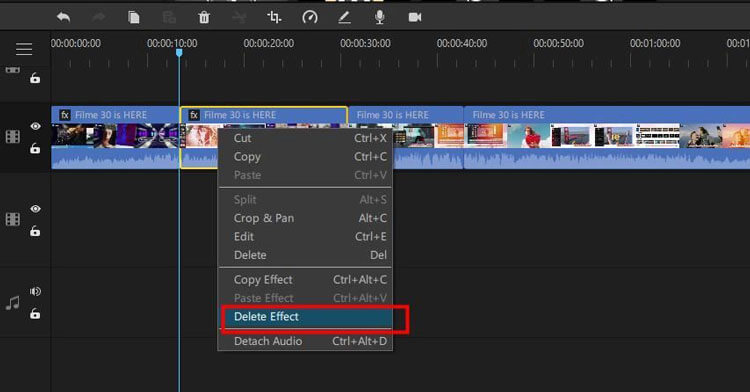Click the Undo arrow in the toolbar
Image resolution: width=750 pixels, height=392 pixels.
(x=63, y=18)
